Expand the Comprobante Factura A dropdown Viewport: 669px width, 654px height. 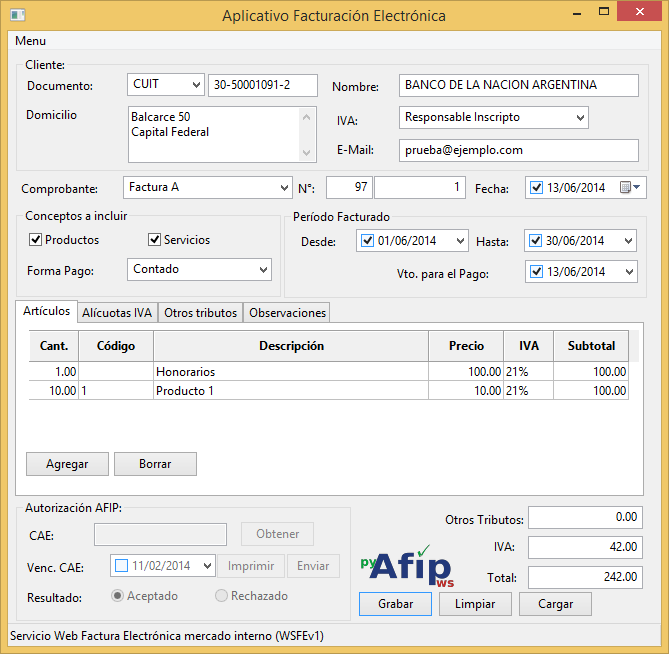[x=207, y=187]
